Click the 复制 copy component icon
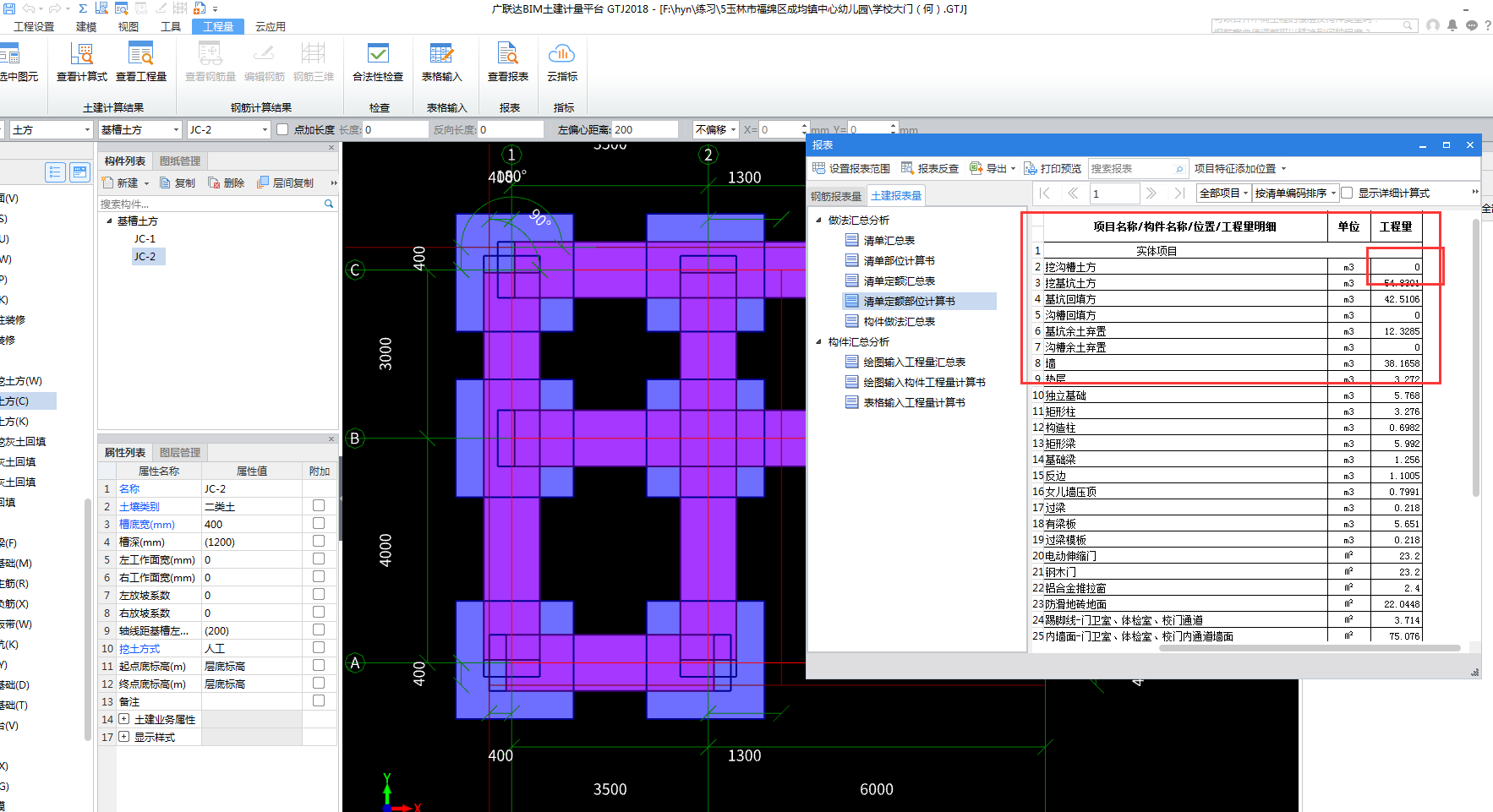The width and height of the screenshot is (1493, 812). (166, 183)
